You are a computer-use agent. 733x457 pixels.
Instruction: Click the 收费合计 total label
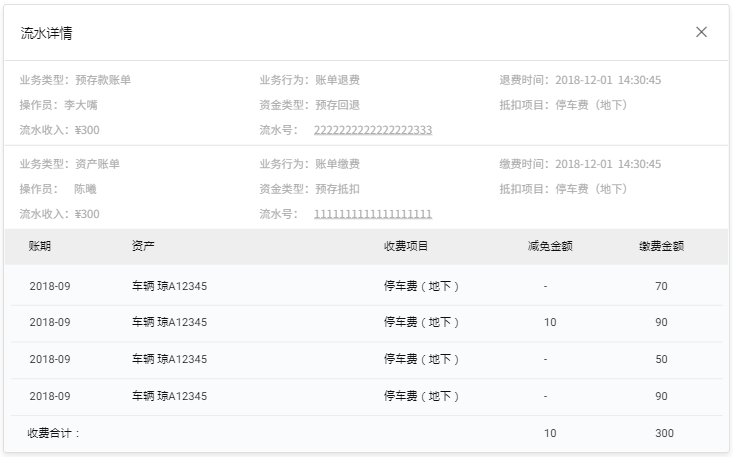pos(53,433)
